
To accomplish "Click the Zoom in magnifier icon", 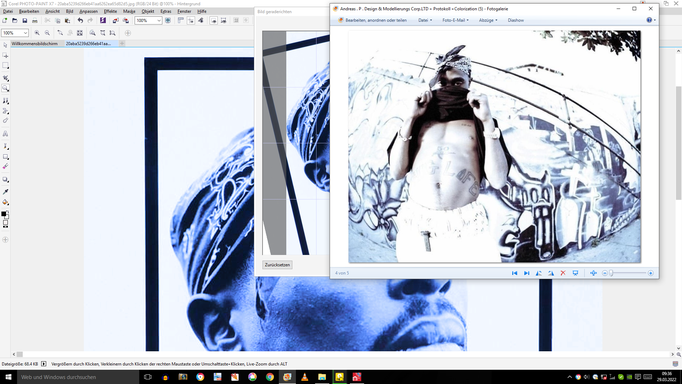I will pos(37,33).
